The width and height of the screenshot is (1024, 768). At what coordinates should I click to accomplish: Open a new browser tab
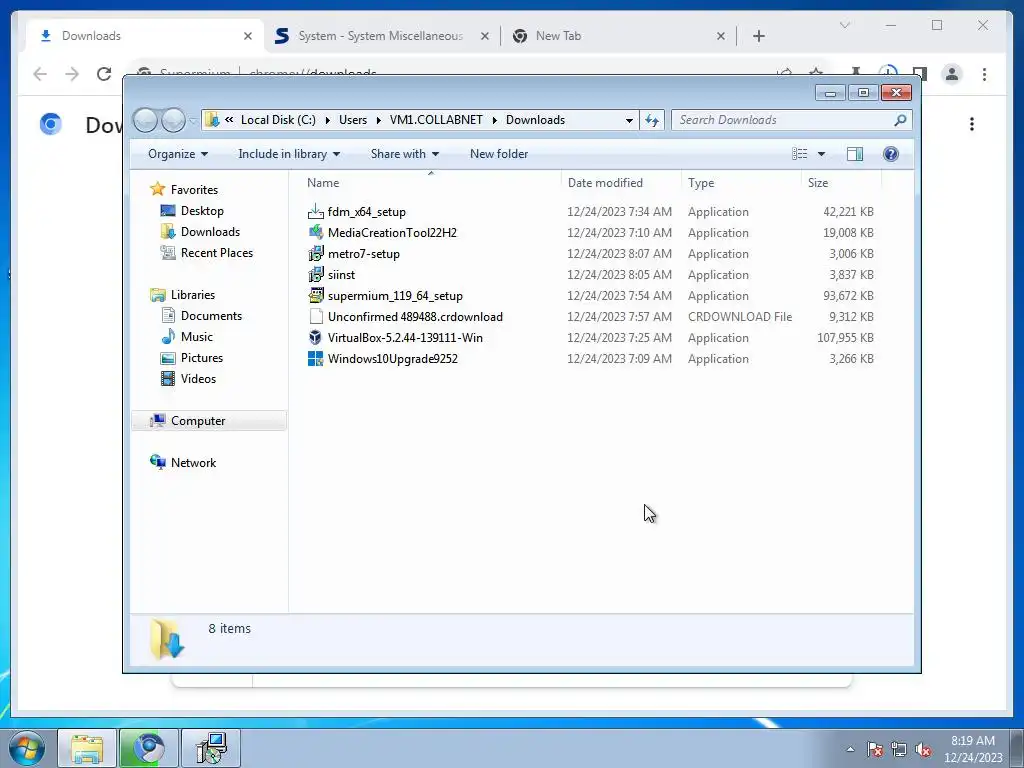tap(759, 36)
